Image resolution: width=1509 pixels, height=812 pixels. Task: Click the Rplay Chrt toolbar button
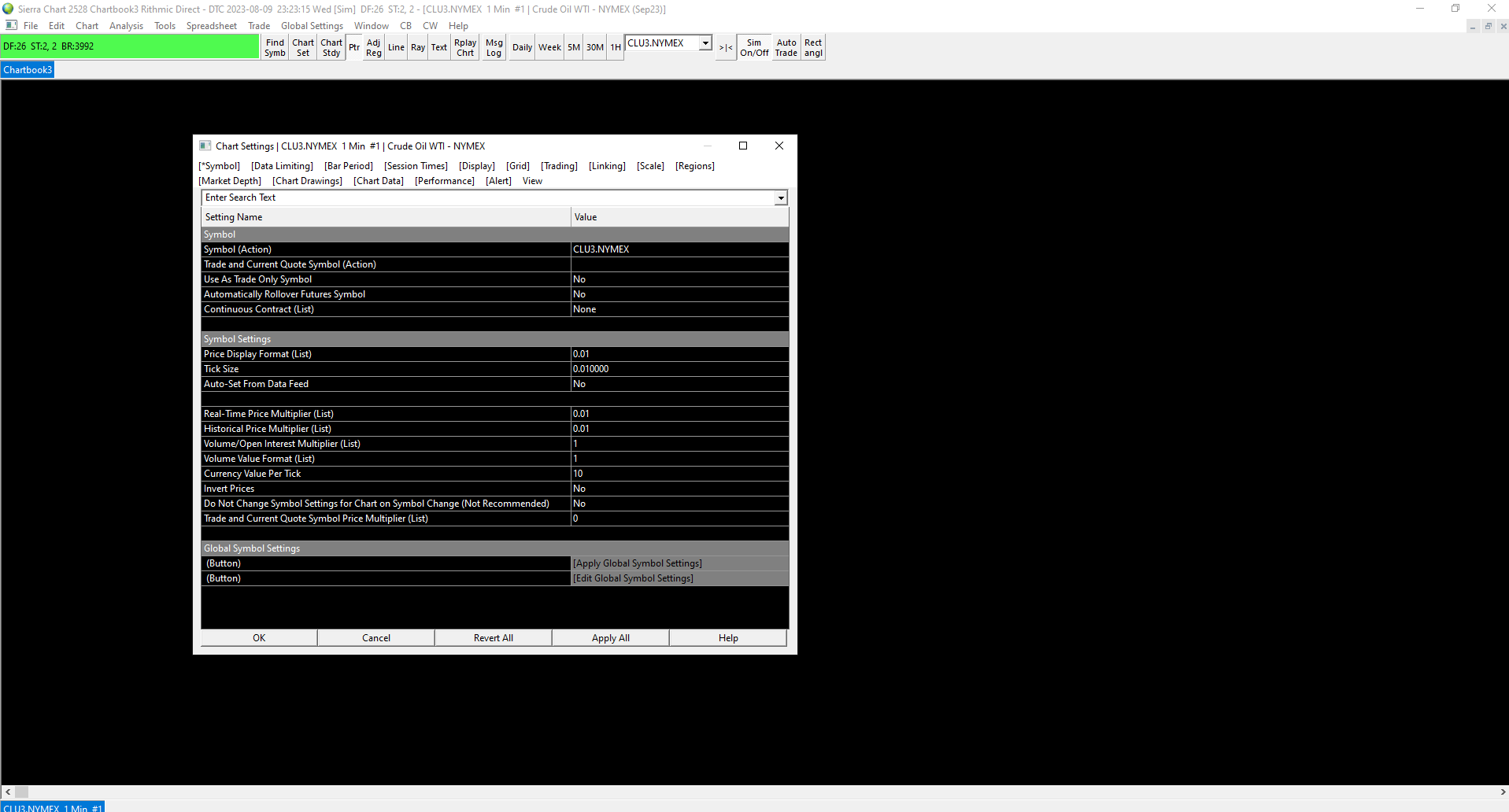[x=465, y=47]
